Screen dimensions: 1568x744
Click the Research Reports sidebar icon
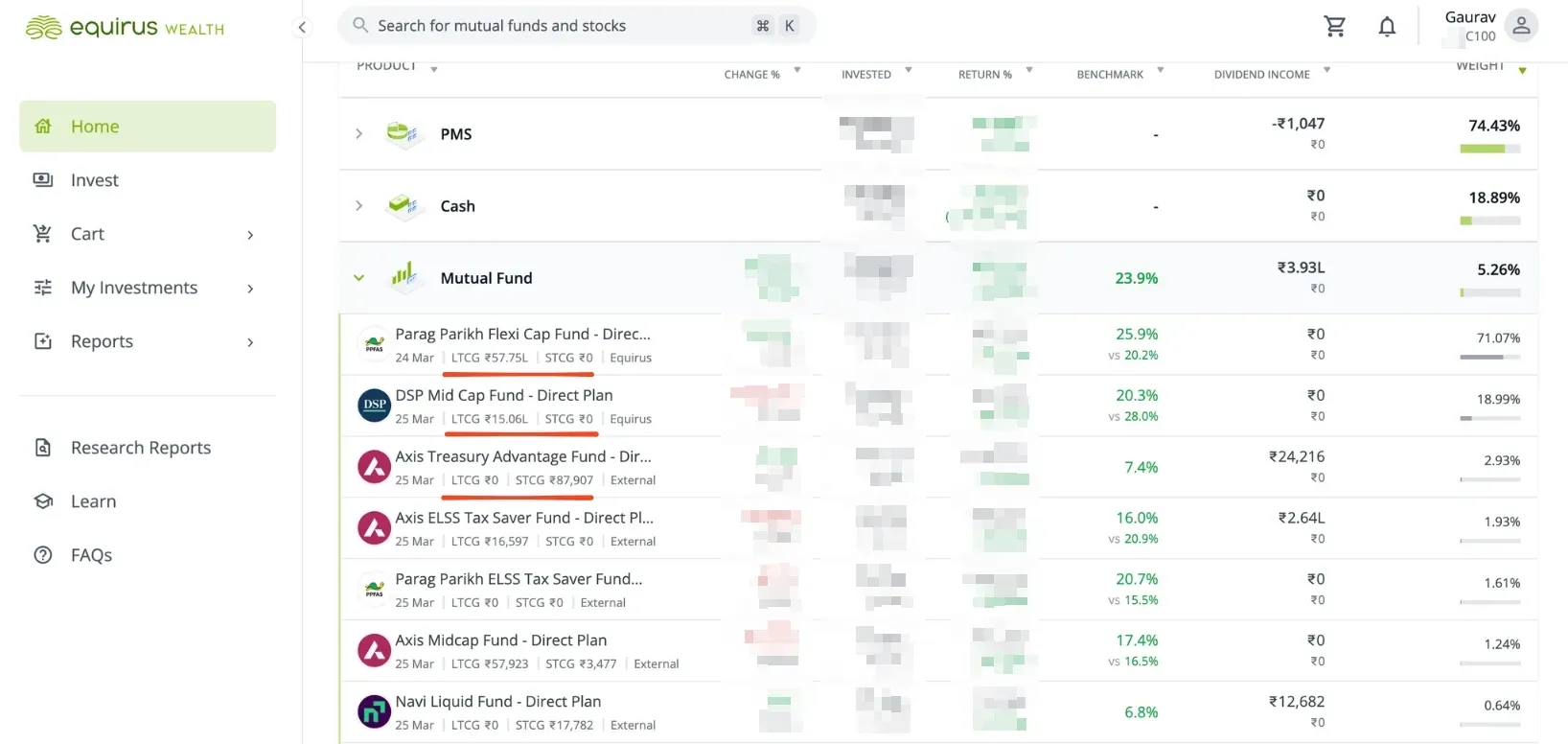43,447
